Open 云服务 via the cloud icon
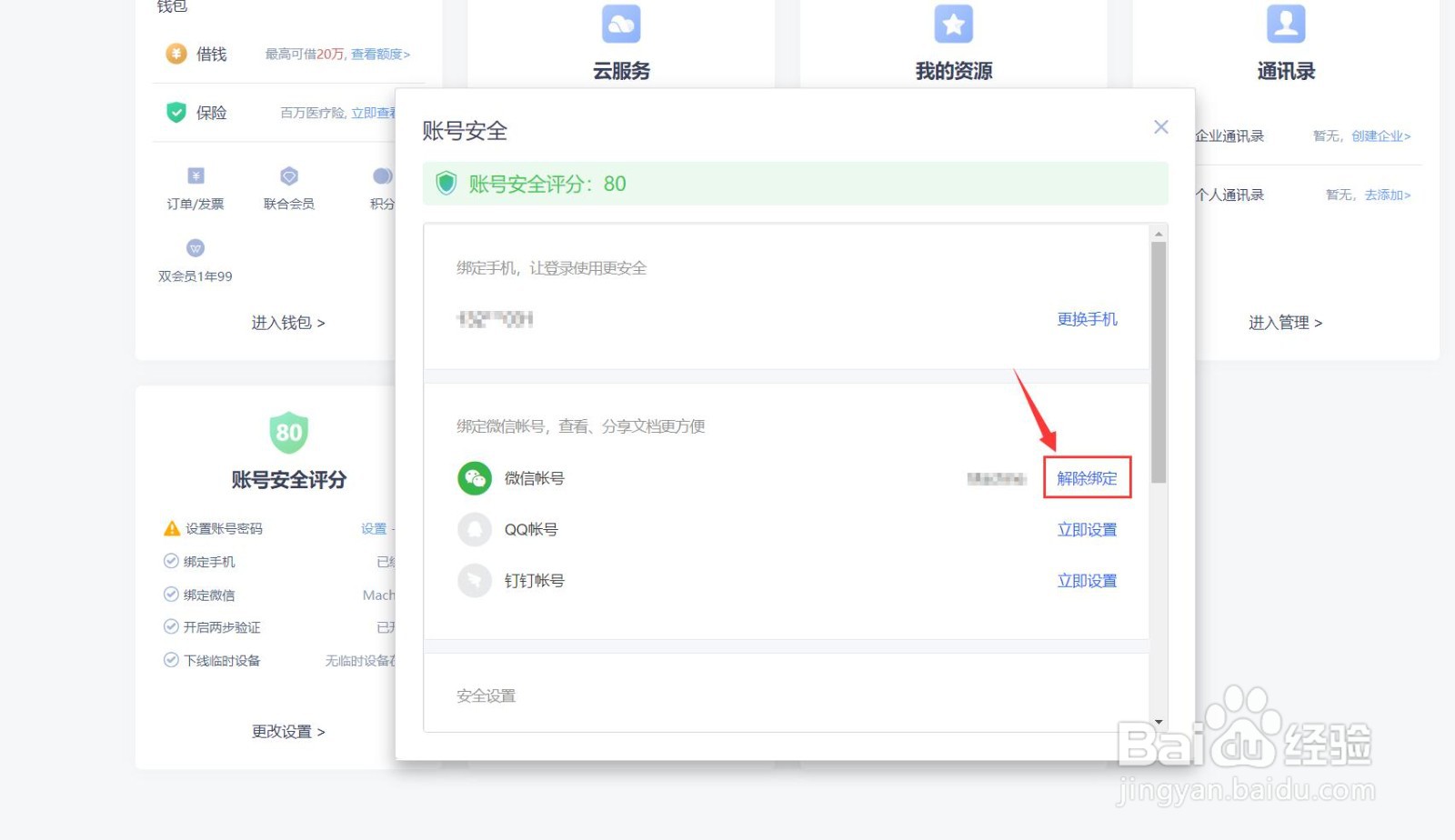This screenshot has height=840, width=1455. click(x=622, y=23)
